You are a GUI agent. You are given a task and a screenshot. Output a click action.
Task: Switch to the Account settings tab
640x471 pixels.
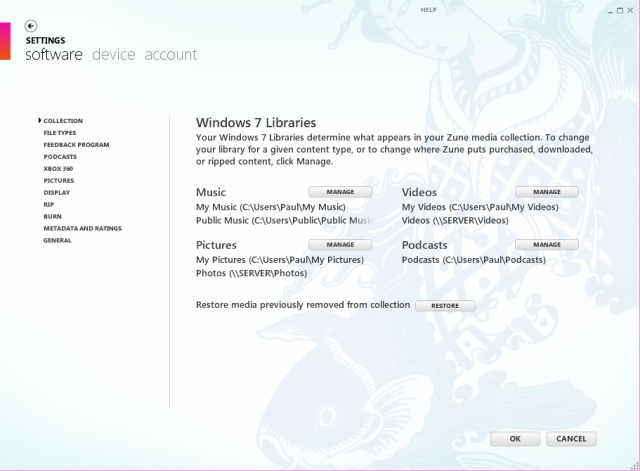(x=171, y=54)
